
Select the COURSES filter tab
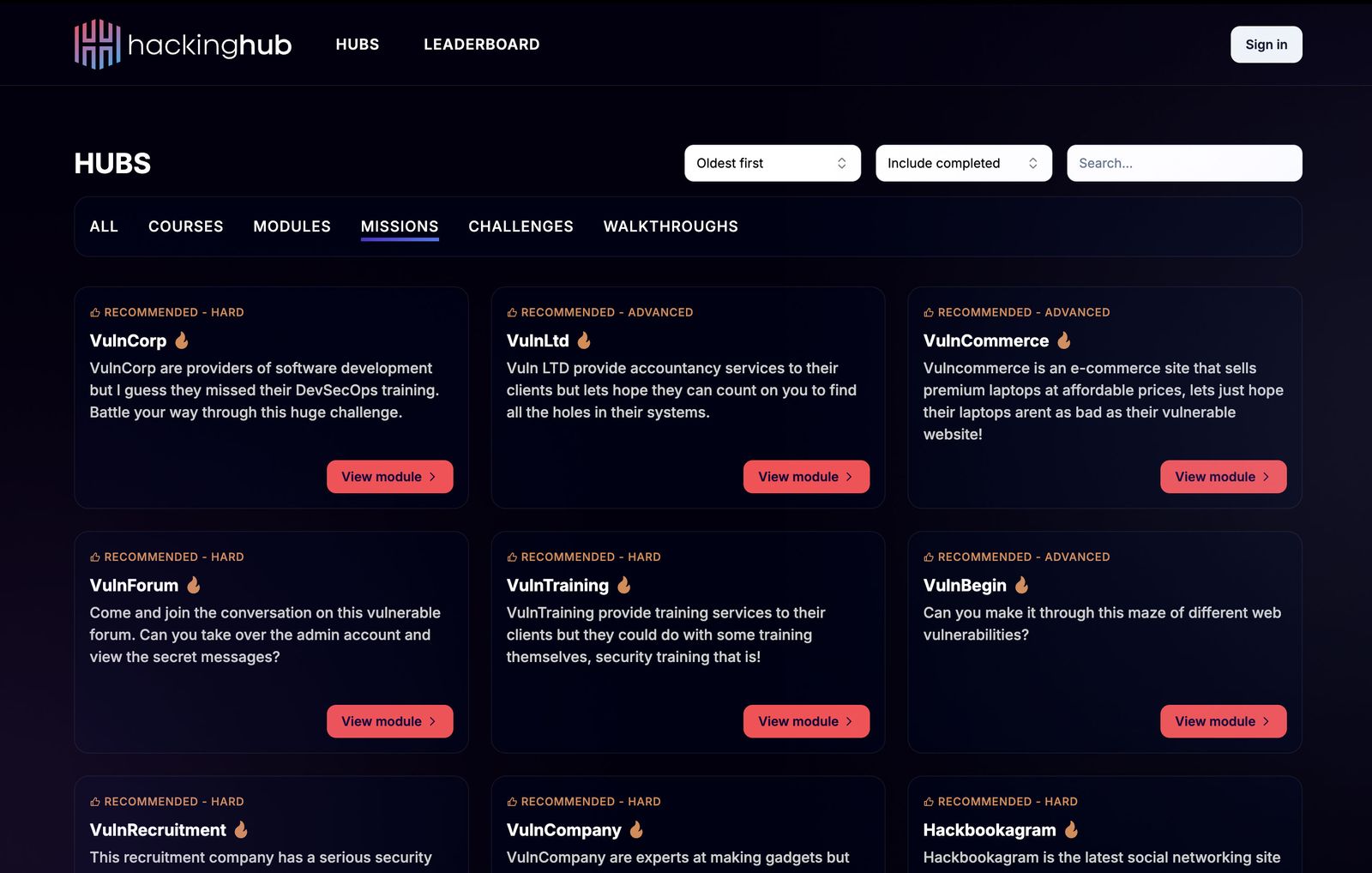pos(185,226)
